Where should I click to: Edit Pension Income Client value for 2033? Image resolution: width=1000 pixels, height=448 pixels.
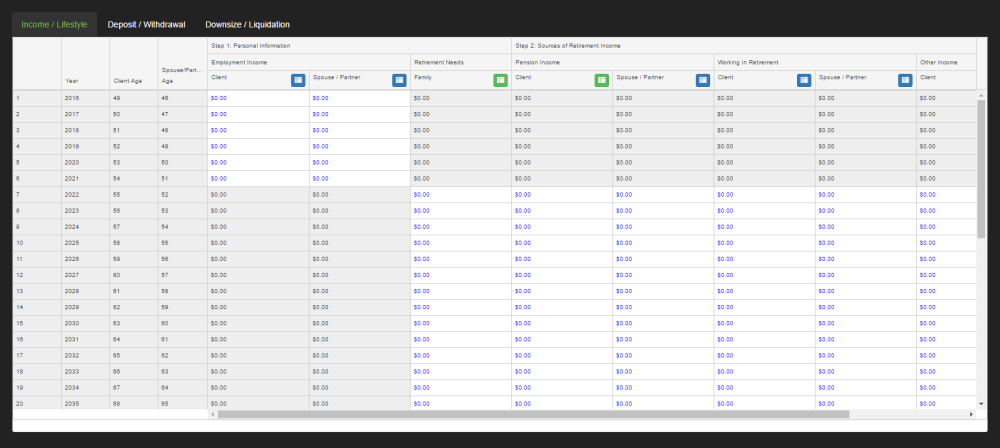point(562,371)
